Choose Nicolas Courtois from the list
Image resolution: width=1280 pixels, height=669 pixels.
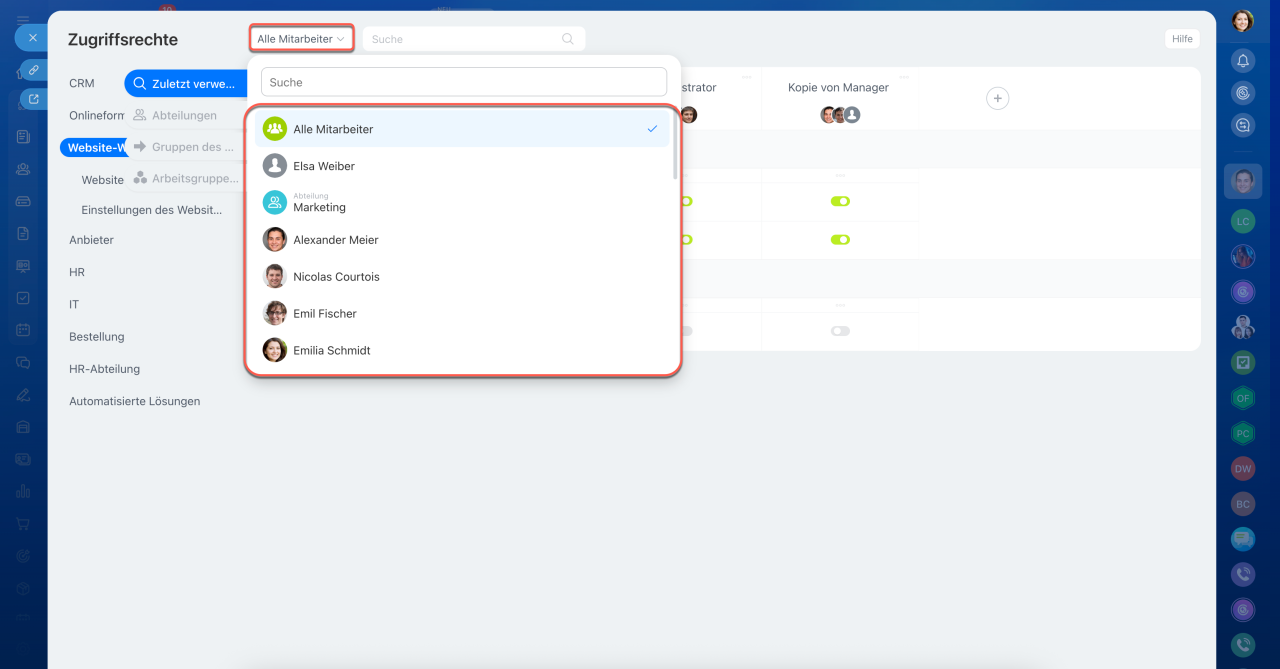tap(462, 277)
